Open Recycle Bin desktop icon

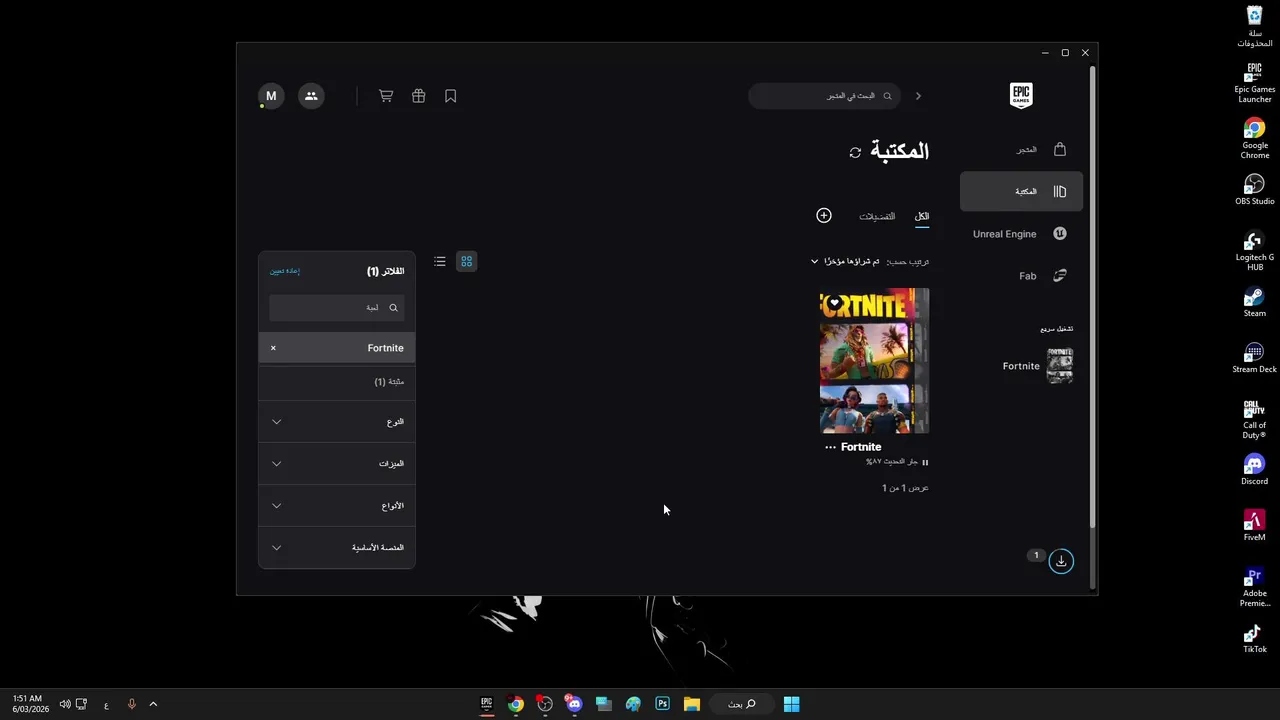tap(1255, 27)
